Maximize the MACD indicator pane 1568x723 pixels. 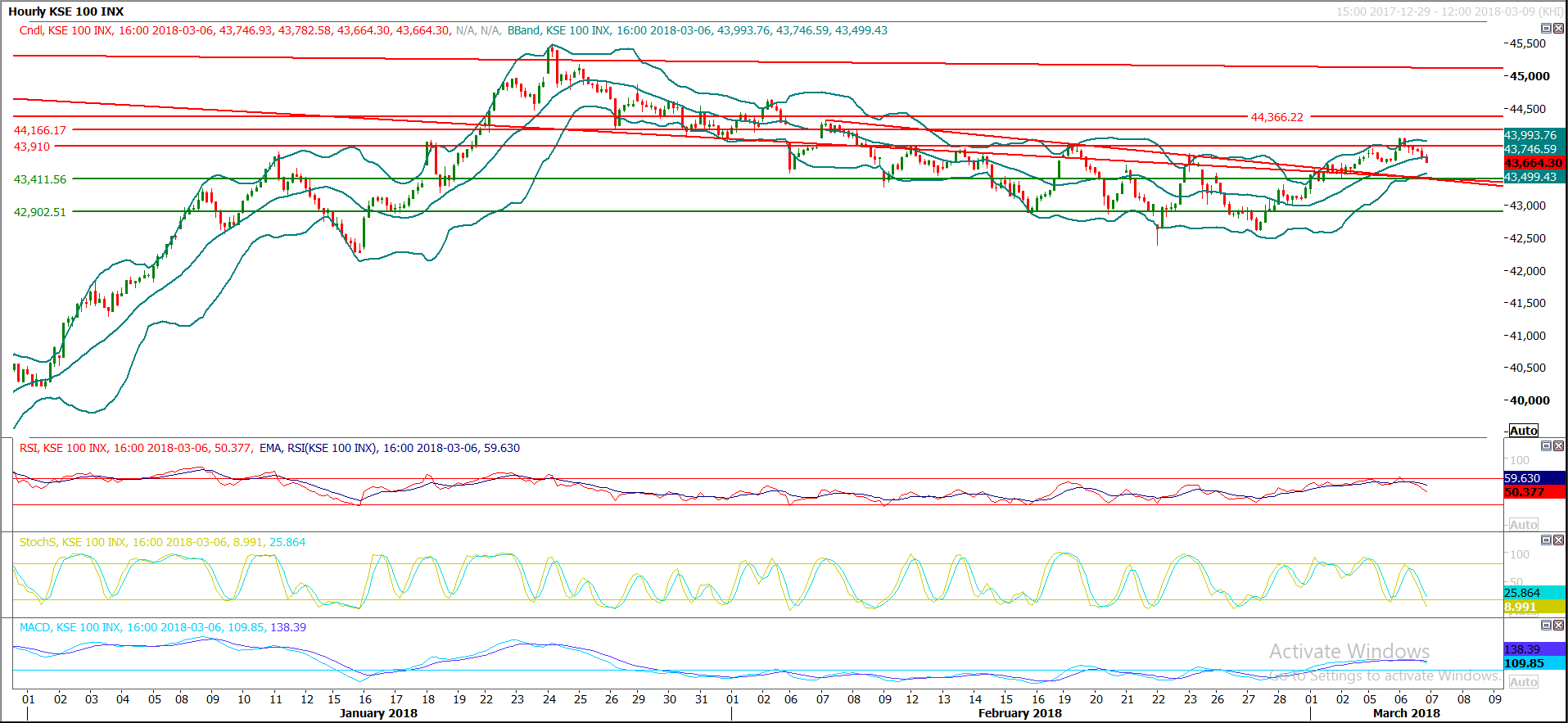tap(1546, 626)
